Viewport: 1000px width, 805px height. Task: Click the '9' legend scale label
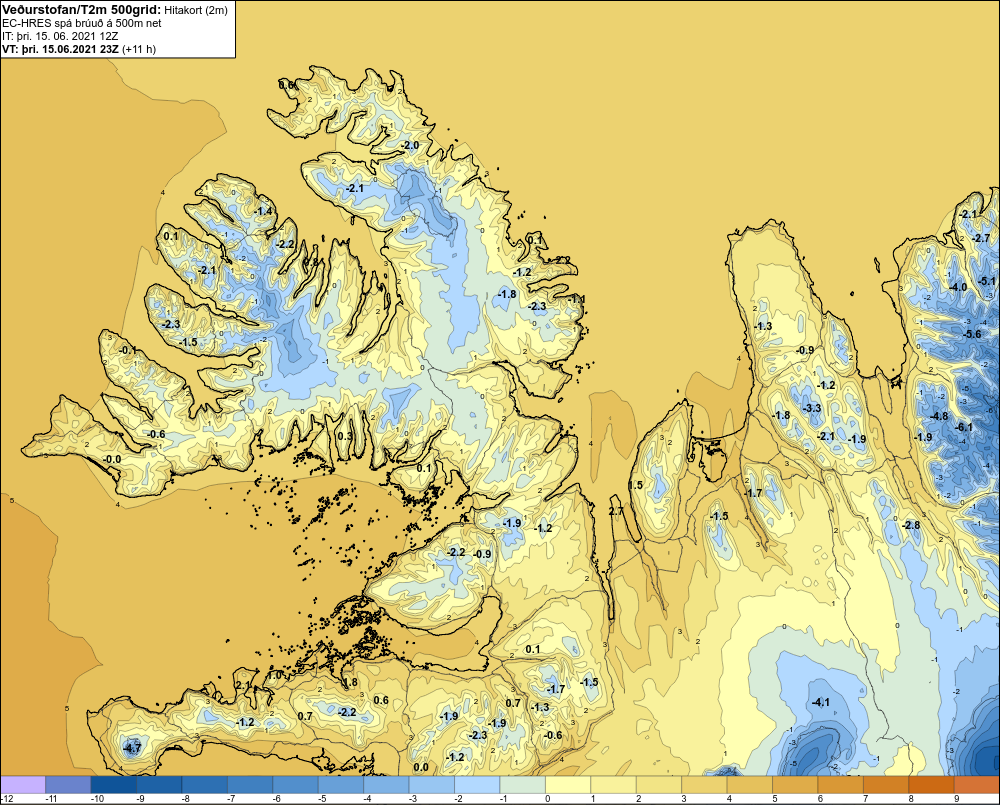point(957,799)
